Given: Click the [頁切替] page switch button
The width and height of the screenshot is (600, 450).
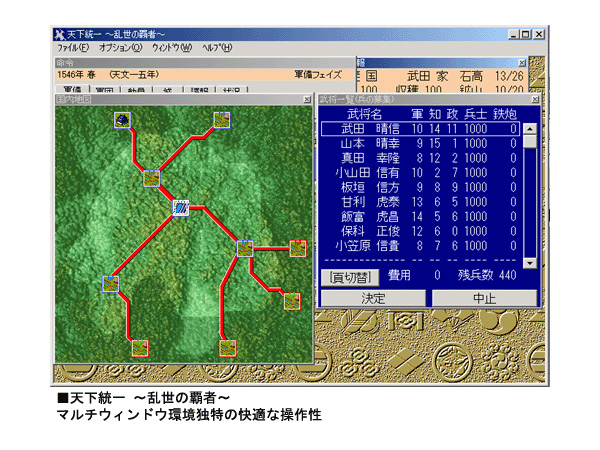Looking at the screenshot, I should click(x=350, y=277).
